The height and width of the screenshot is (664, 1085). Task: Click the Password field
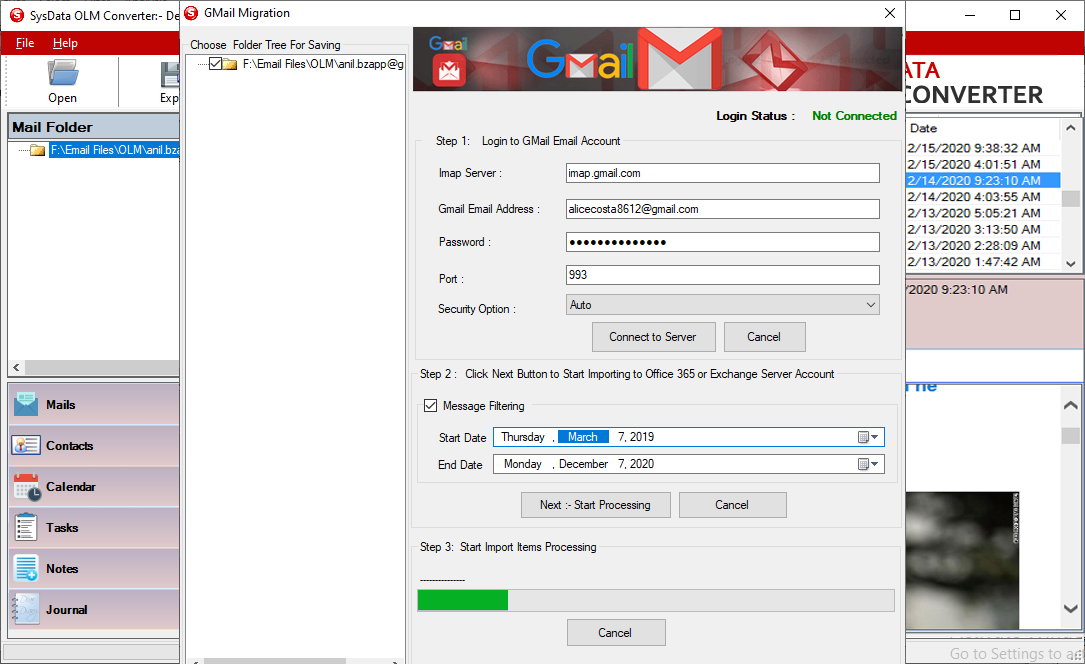[722, 242]
